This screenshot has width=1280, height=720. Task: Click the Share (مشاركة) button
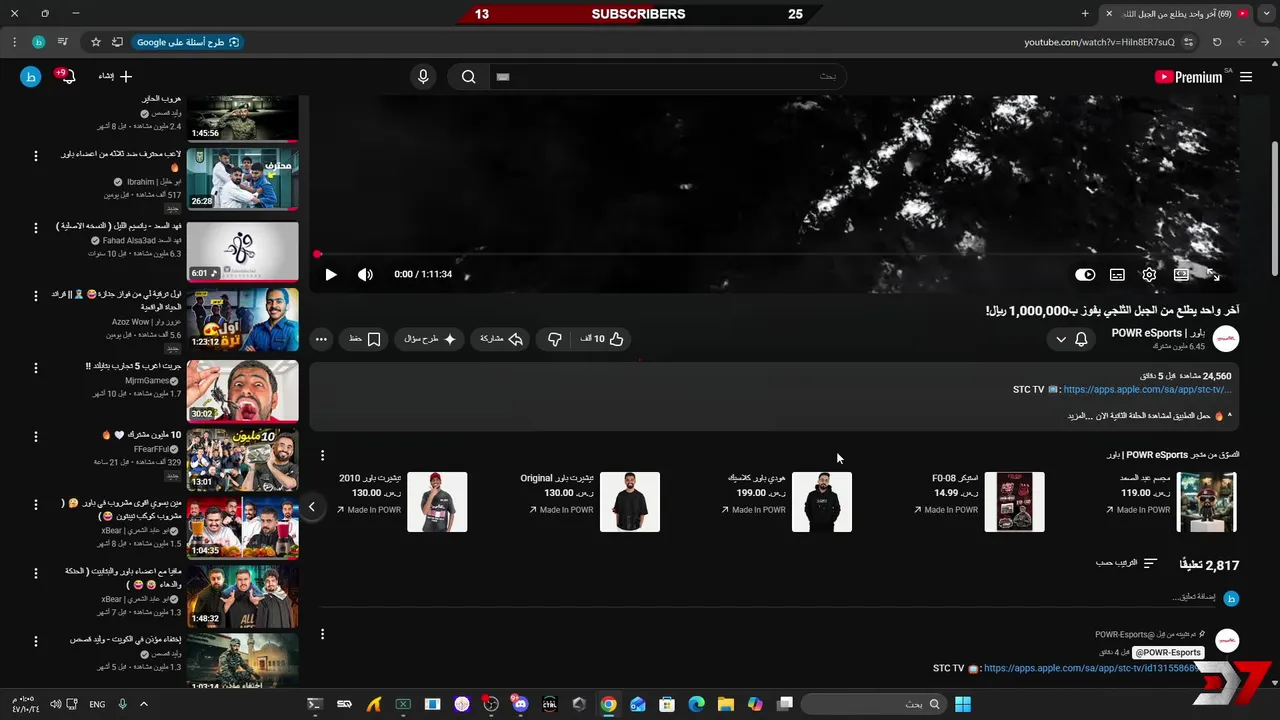click(502, 339)
